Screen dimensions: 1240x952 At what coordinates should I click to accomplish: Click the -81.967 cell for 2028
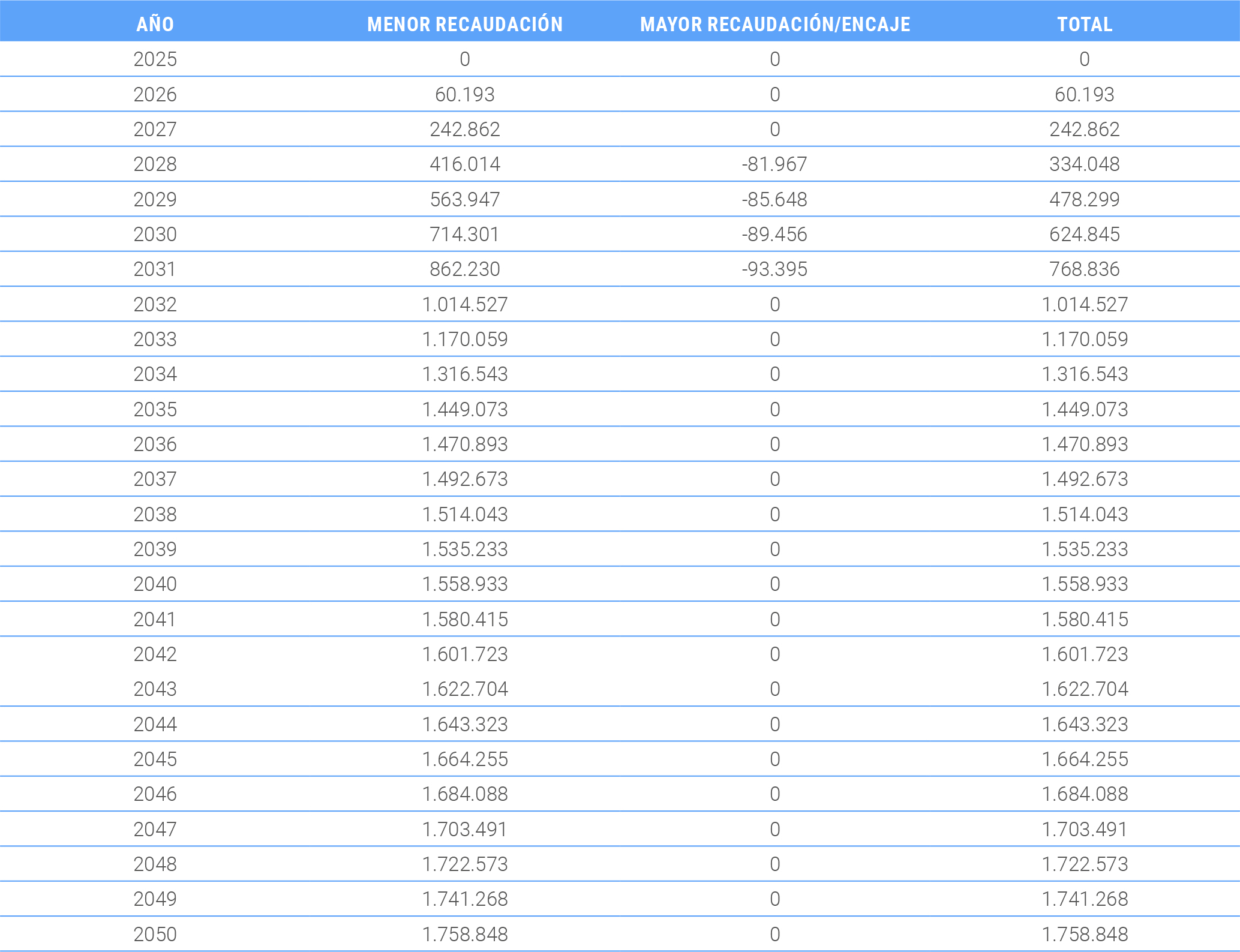coord(774,164)
